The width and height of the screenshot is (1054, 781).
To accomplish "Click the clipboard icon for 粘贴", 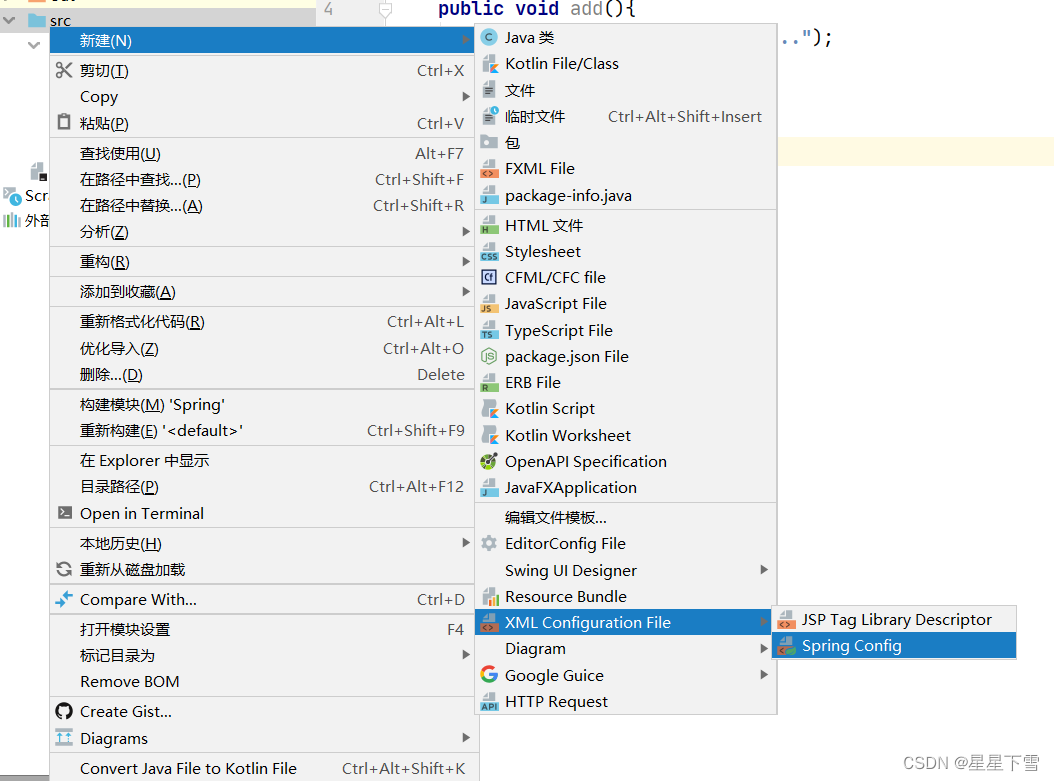I will point(64,122).
